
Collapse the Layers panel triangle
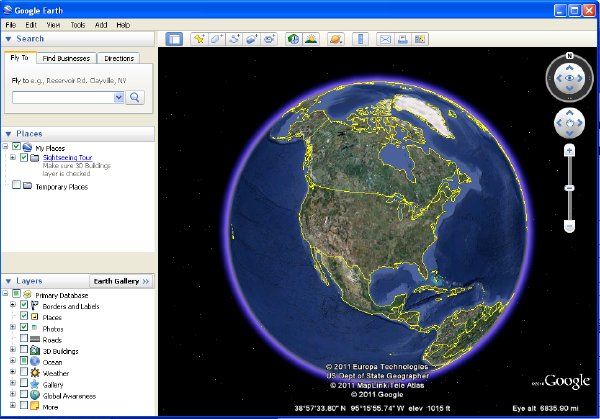[8, 281]
